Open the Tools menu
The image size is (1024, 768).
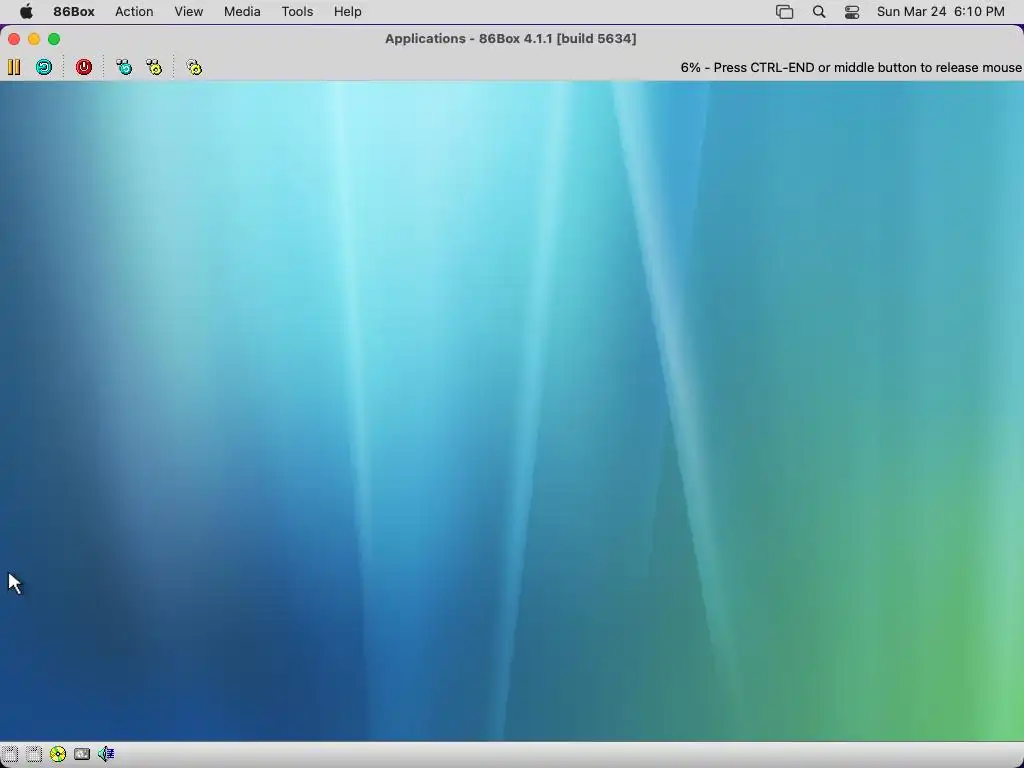click(x=297, y=12)
